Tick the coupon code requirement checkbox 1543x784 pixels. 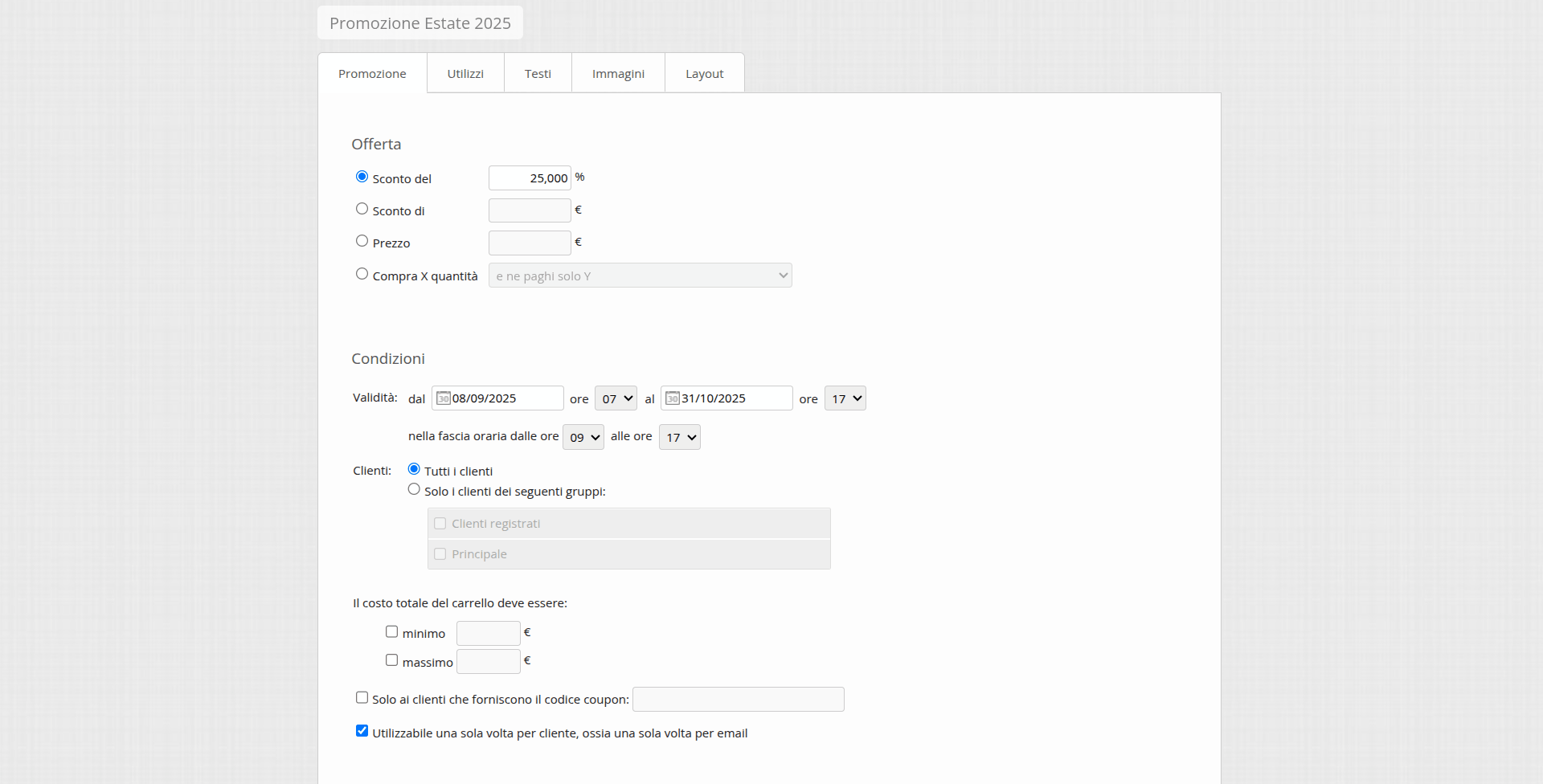[362, 698]
